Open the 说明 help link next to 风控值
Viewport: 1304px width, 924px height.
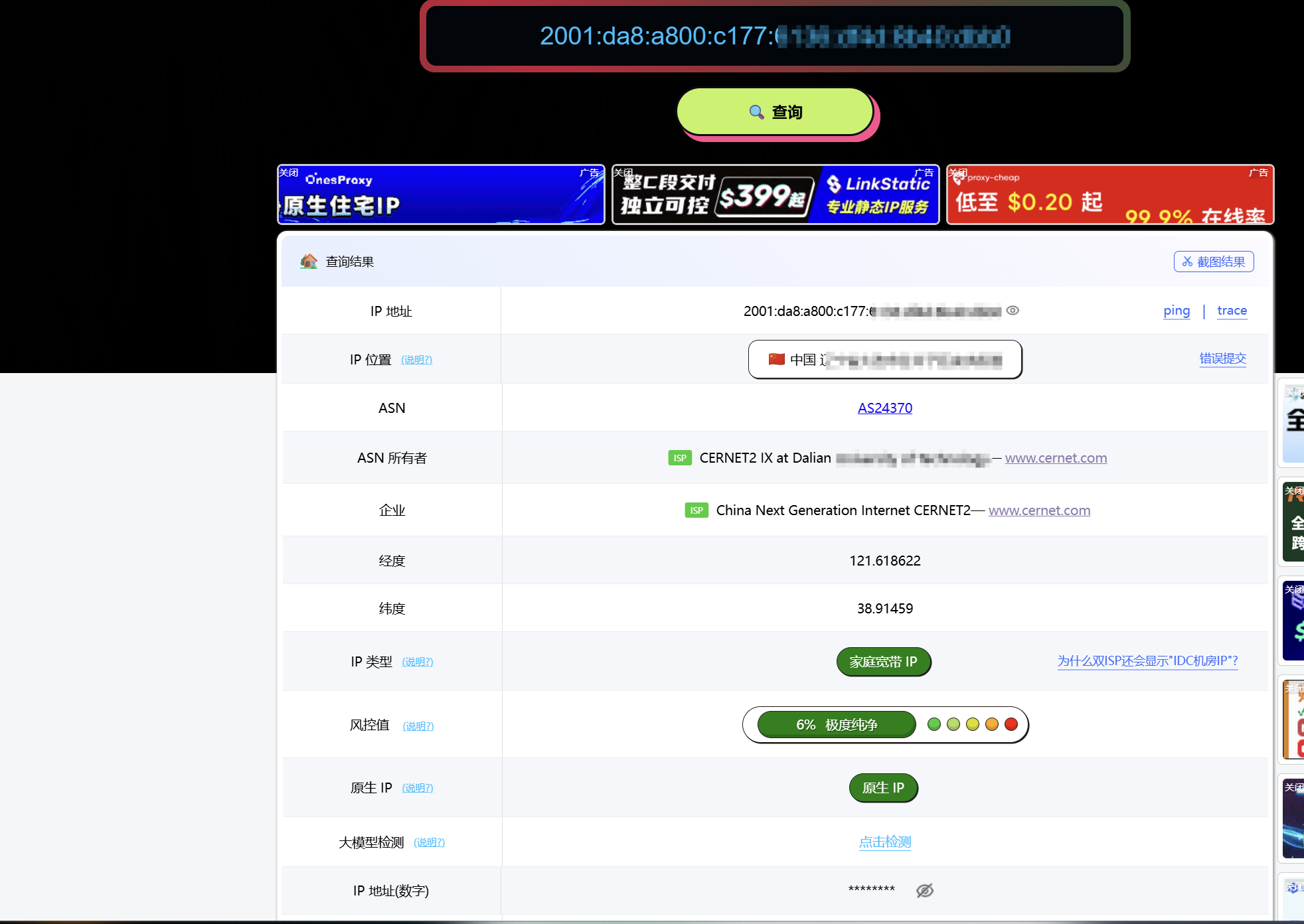[418, 726]
